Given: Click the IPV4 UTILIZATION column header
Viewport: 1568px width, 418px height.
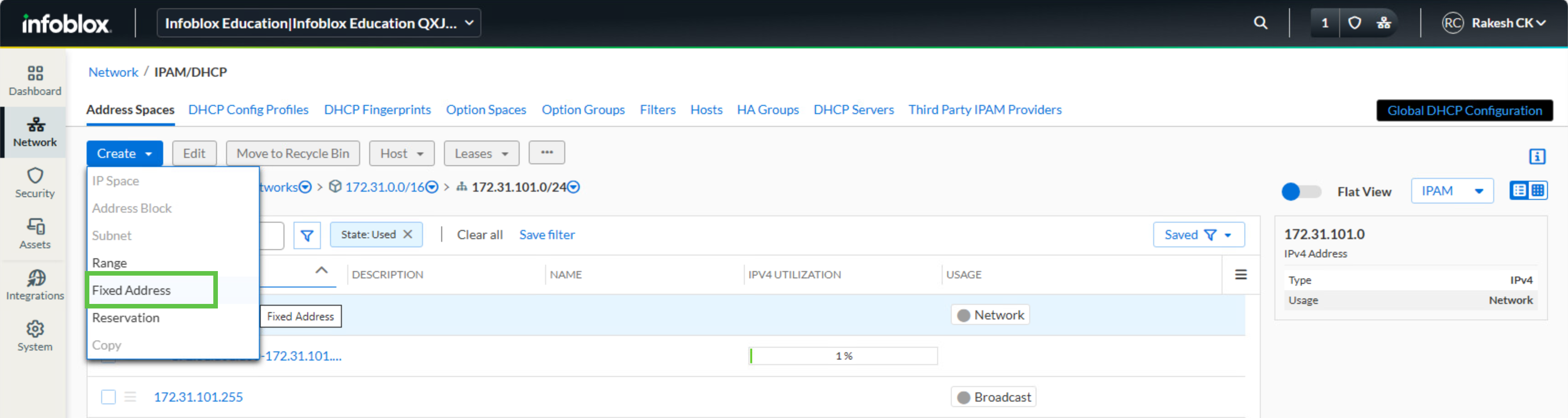Looking at the screenshot, I should click(794, 275).
